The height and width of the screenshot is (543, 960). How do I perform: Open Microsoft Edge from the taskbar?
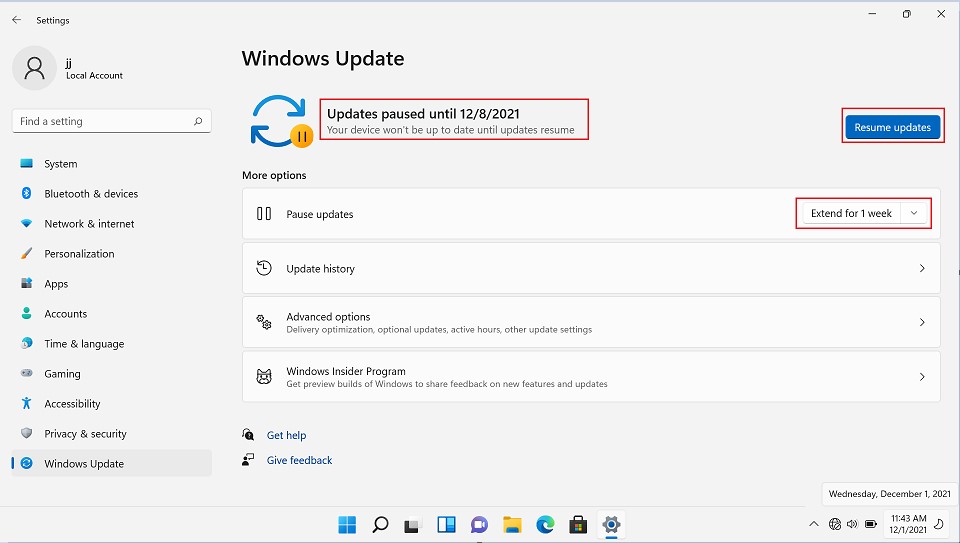(545, 524)
